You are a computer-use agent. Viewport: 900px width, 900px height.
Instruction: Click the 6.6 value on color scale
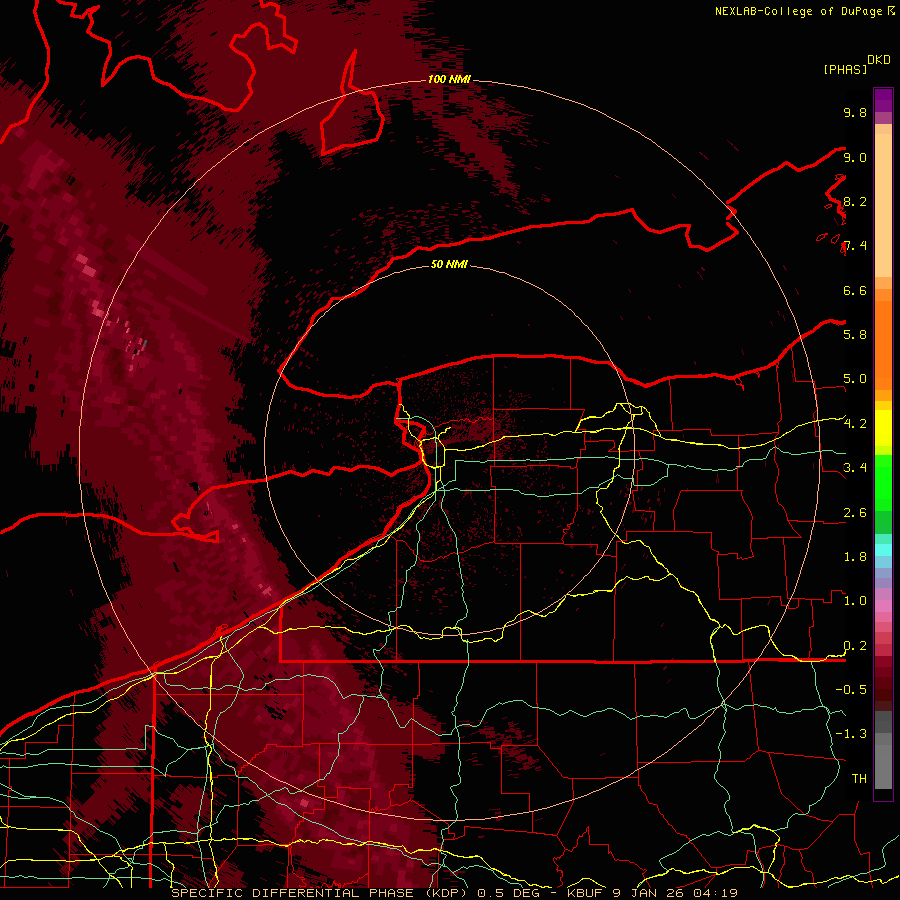[x=855, y=290]
